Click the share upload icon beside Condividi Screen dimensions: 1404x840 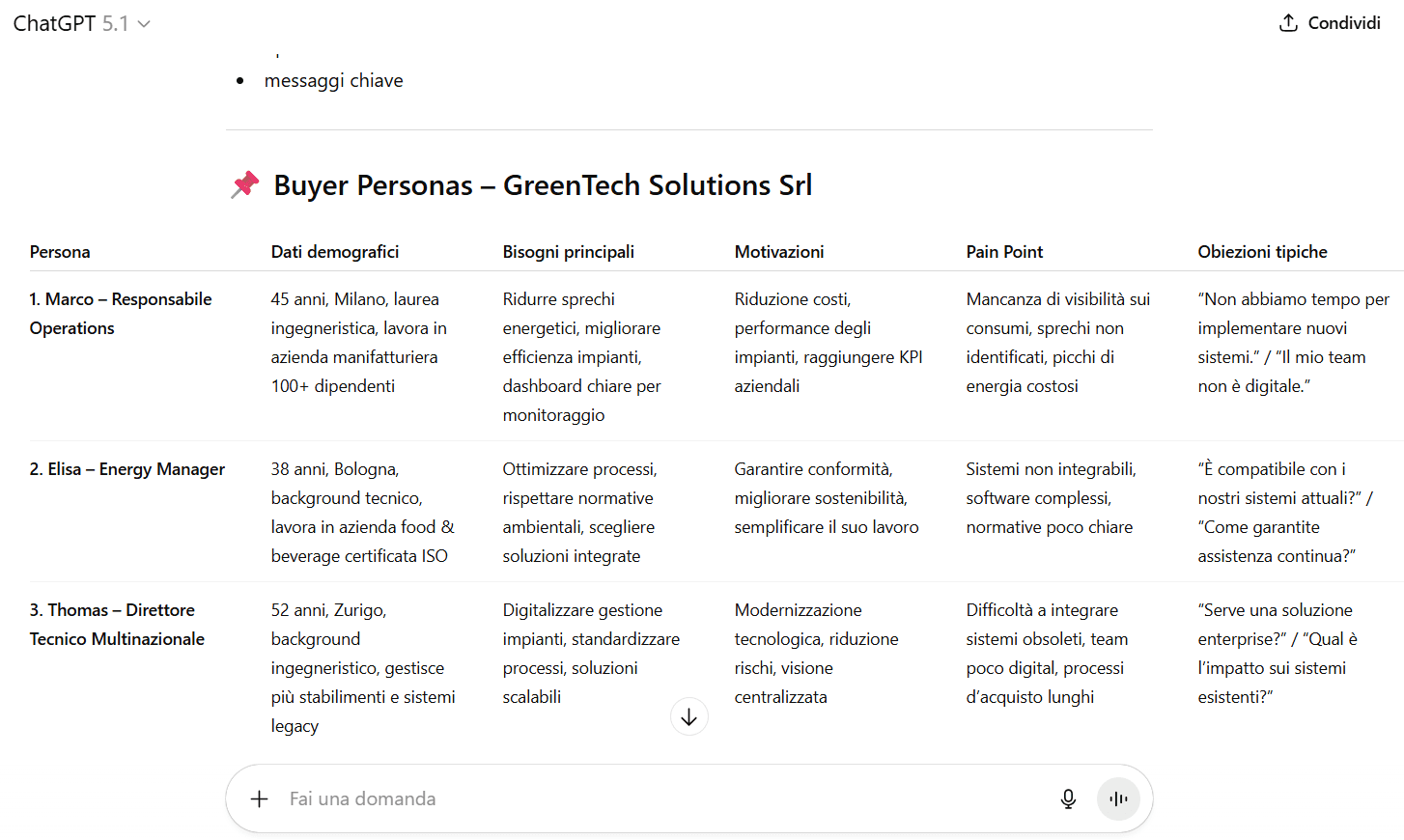click(1288, 23)
